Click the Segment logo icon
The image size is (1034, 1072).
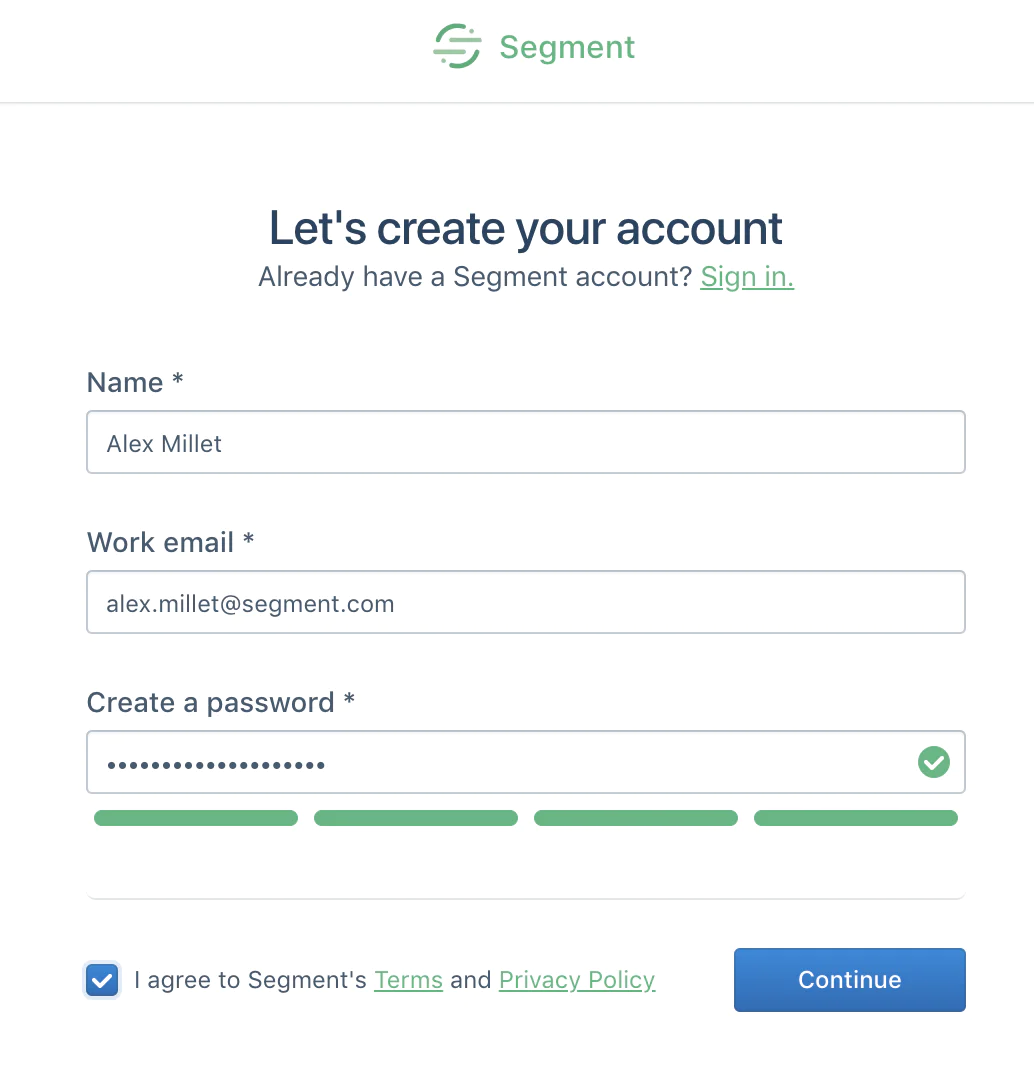click(x=457, y=46)
